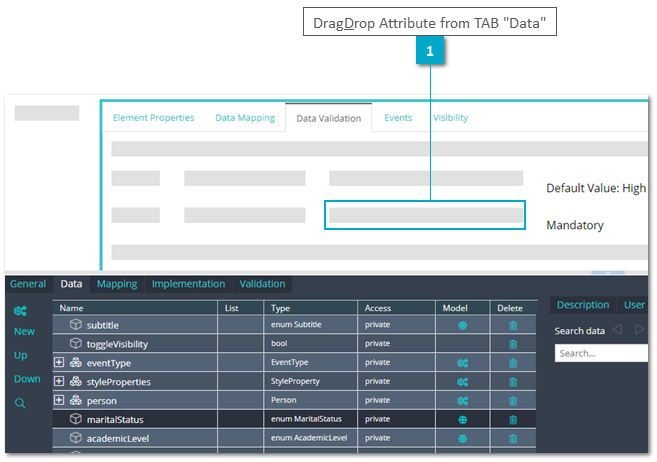Image resolution: width=657 pixels, height=462 pixels.
Task: Delete the subtitle attribute
Action: (513, 325)
